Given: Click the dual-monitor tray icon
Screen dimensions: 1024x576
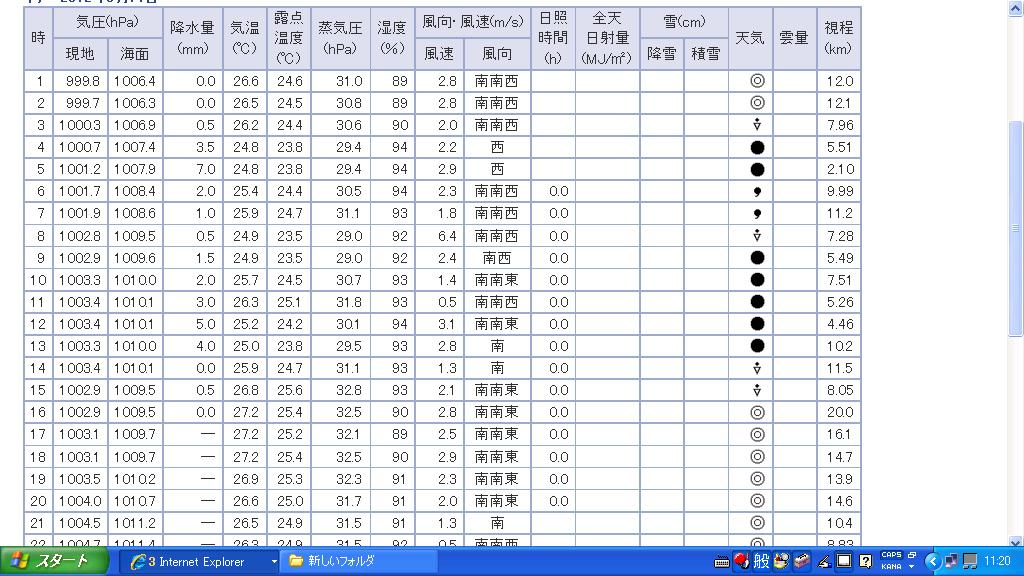Looking at the screenshot, I should 951,561.
